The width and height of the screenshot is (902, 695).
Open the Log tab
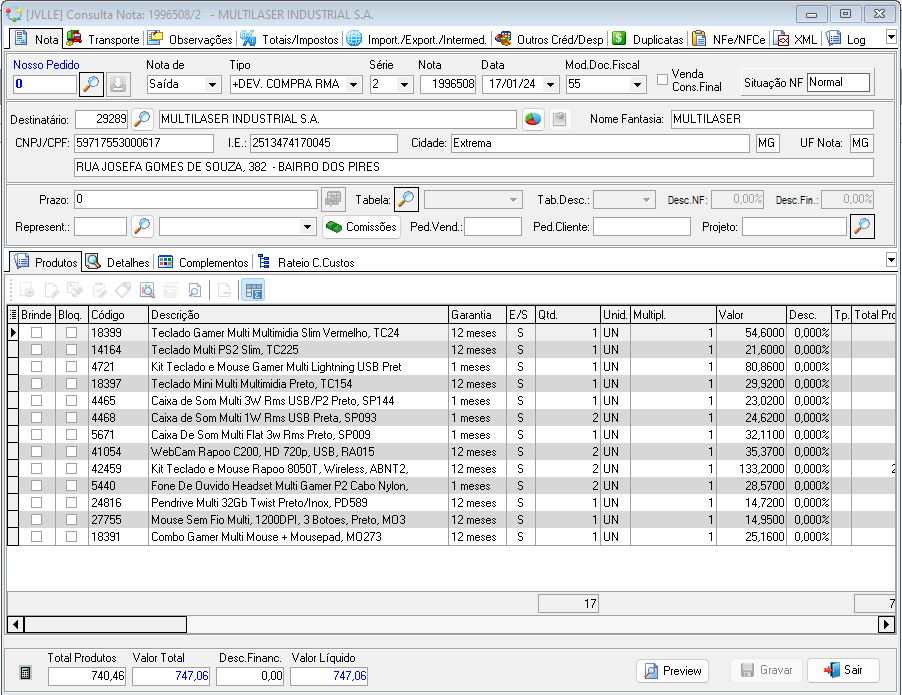coord(846,39)
